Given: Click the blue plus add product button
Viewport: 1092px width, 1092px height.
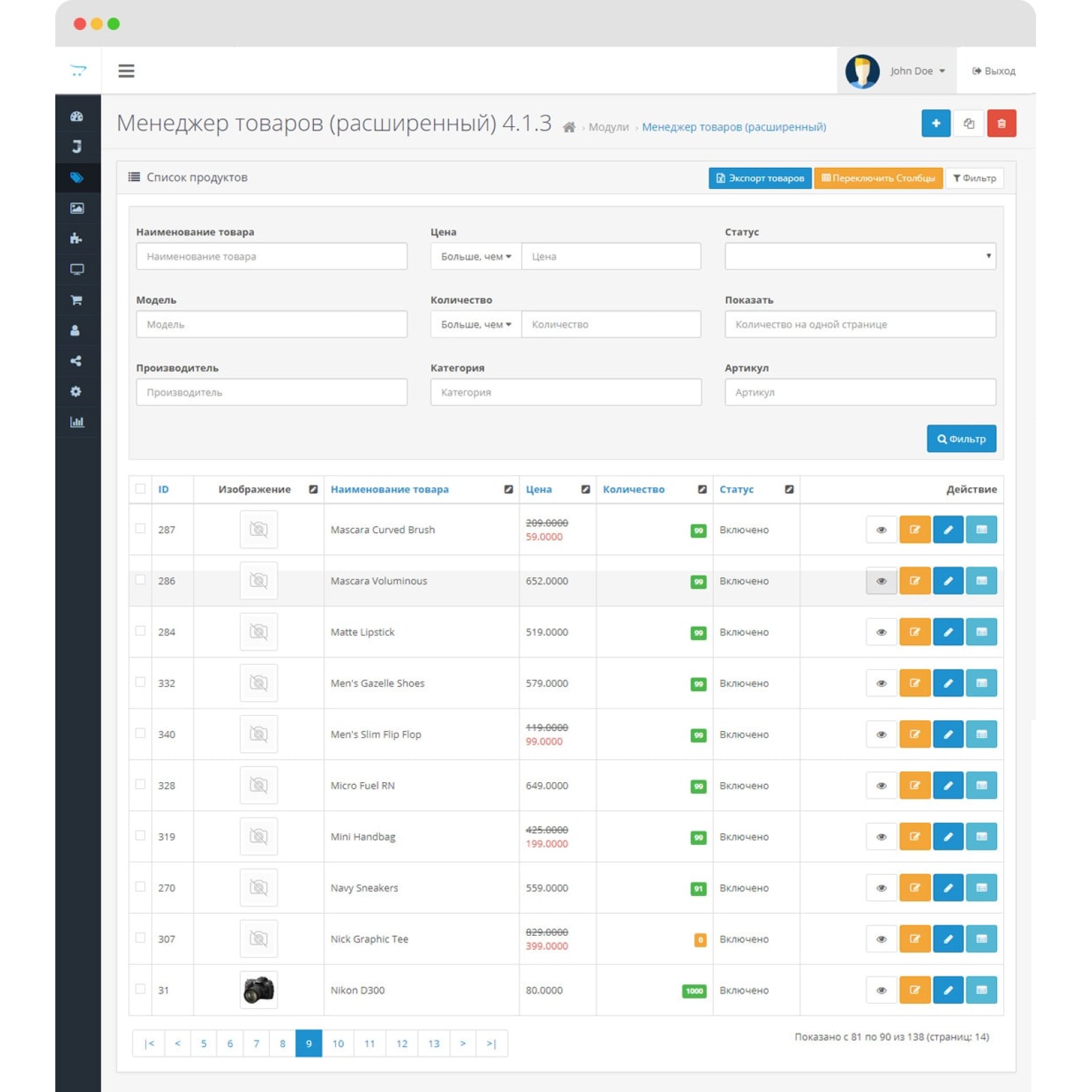Looking at the screenshot, I should pos(936,124).
